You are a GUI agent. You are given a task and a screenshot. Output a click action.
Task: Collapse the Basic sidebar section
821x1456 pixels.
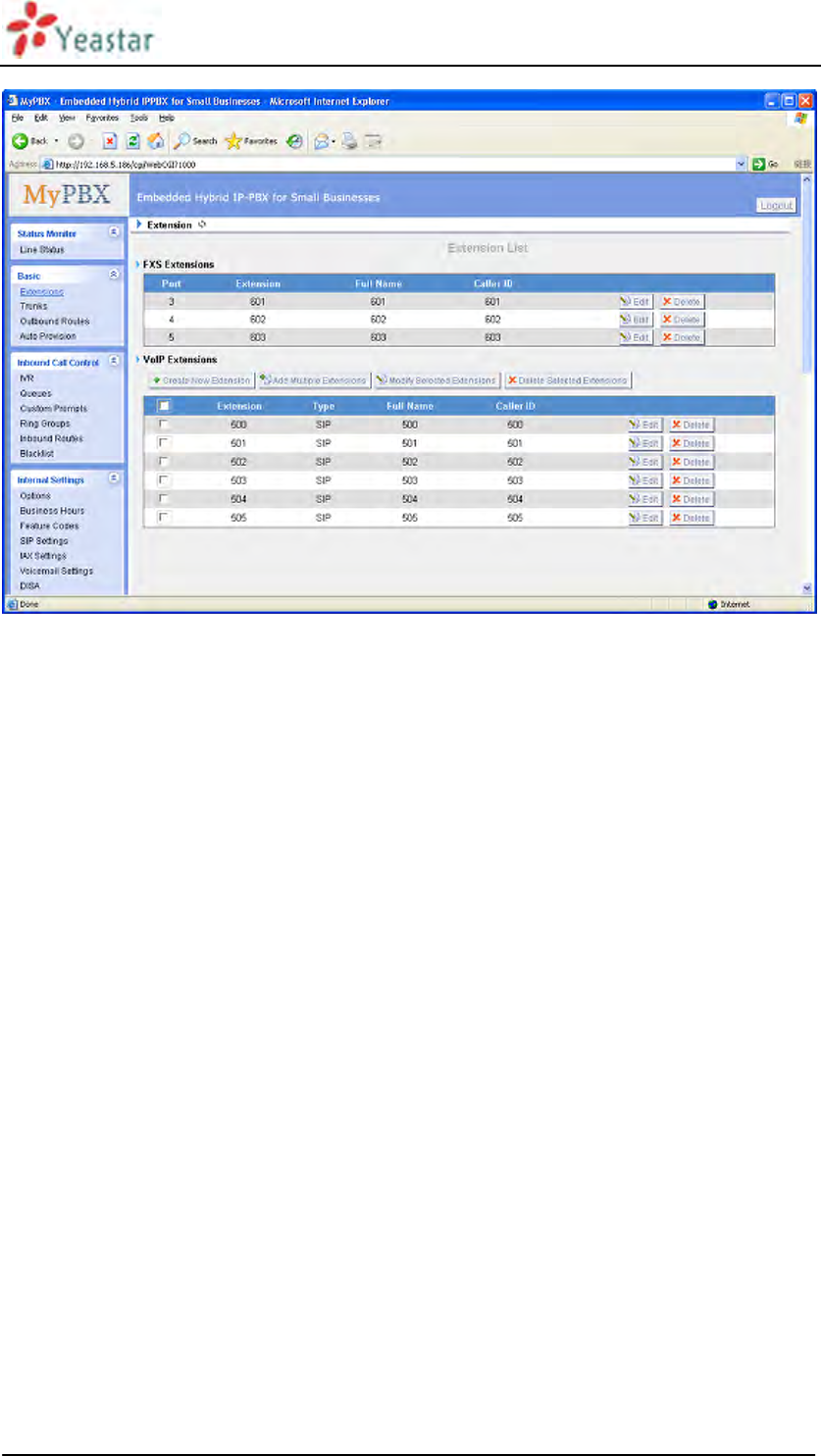coord(114,276)
